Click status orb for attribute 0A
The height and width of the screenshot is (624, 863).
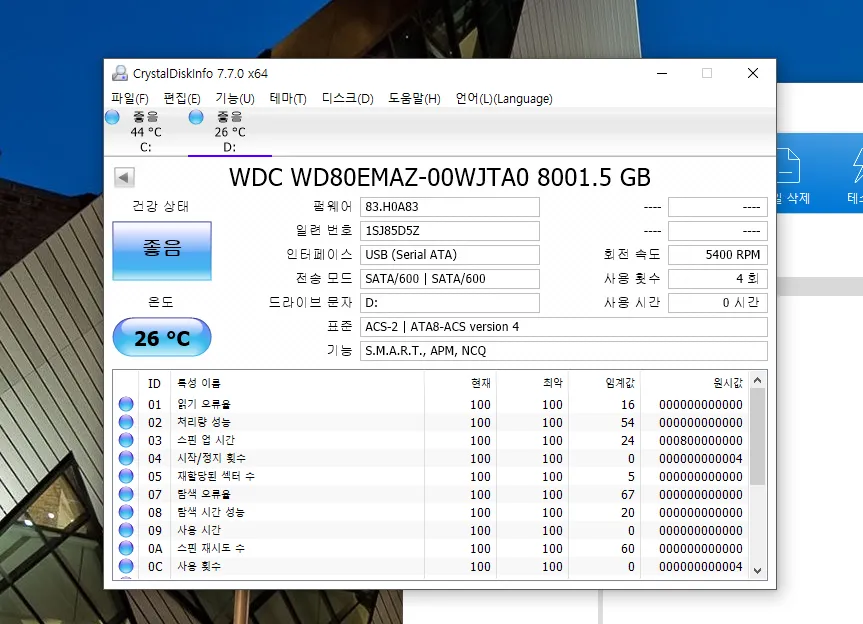coord(126,548)
